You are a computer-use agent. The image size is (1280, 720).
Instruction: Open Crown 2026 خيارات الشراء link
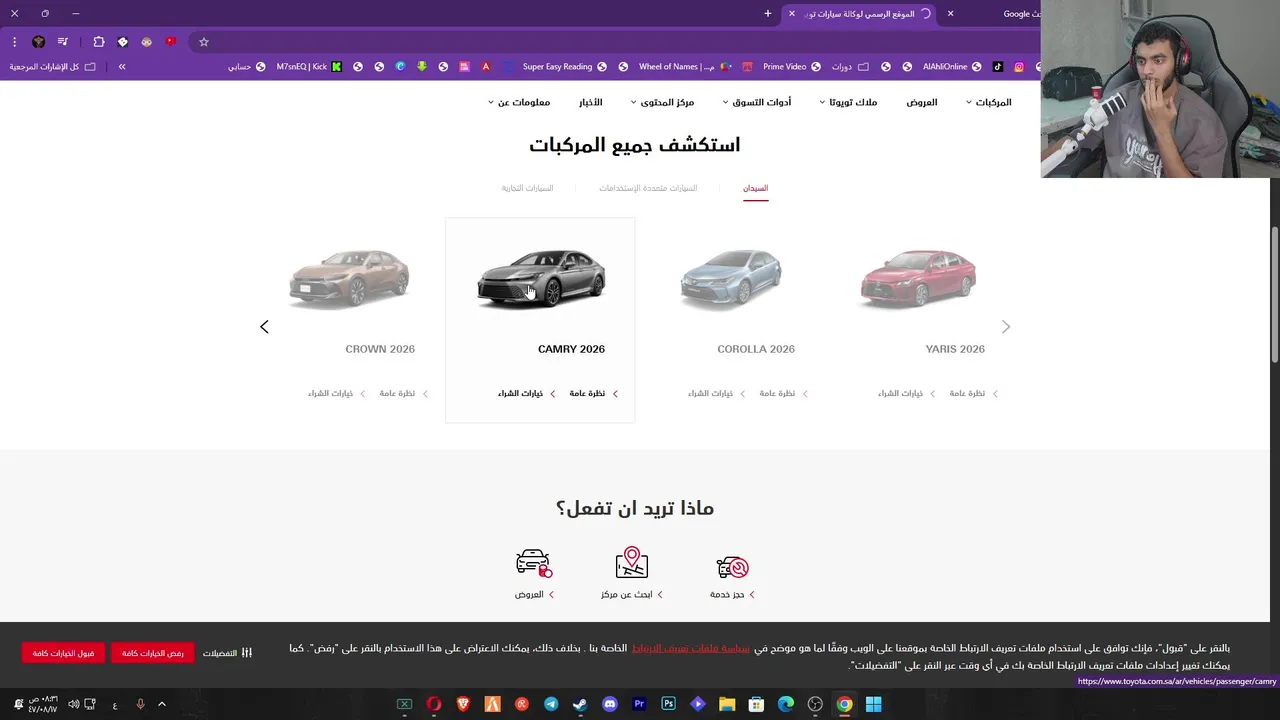tap(336, 394)
